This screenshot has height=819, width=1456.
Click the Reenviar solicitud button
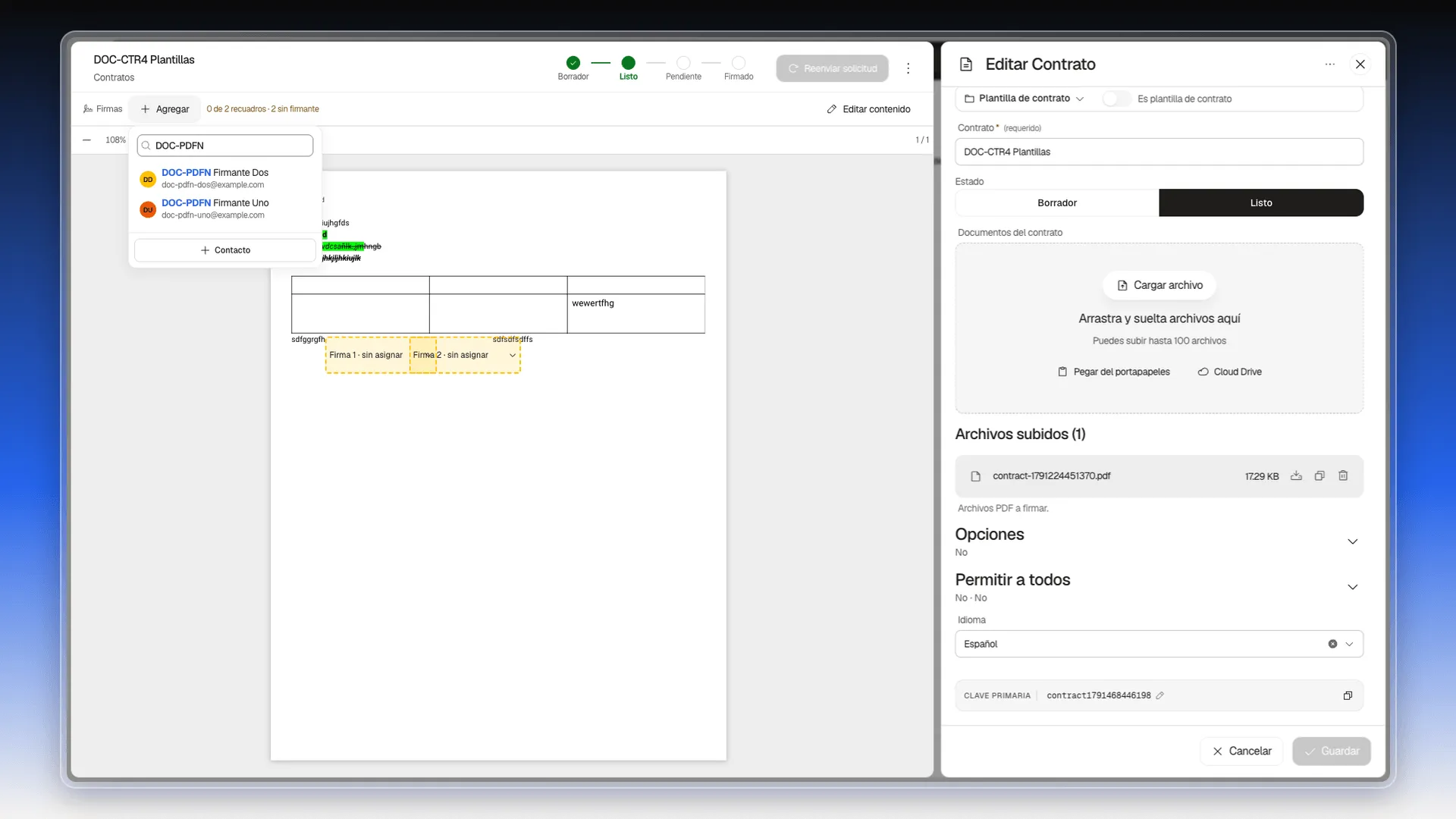832,69
